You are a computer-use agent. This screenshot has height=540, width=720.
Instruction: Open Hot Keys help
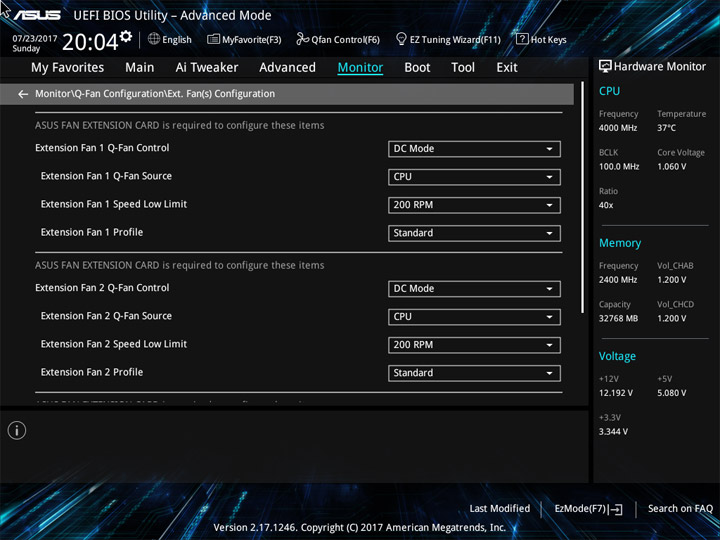(x=541, y=39)
